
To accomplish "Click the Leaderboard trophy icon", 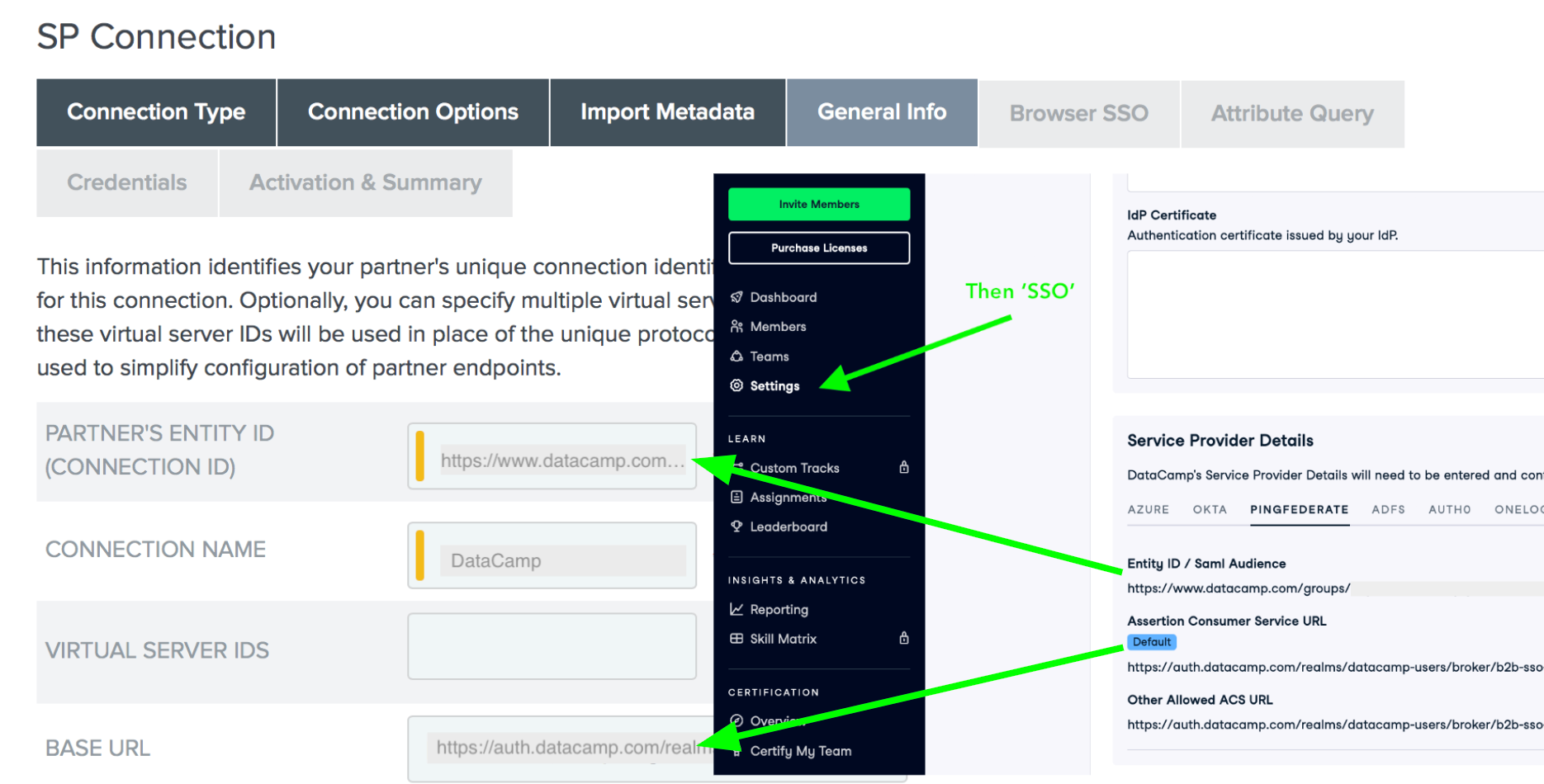I will 736,527.
